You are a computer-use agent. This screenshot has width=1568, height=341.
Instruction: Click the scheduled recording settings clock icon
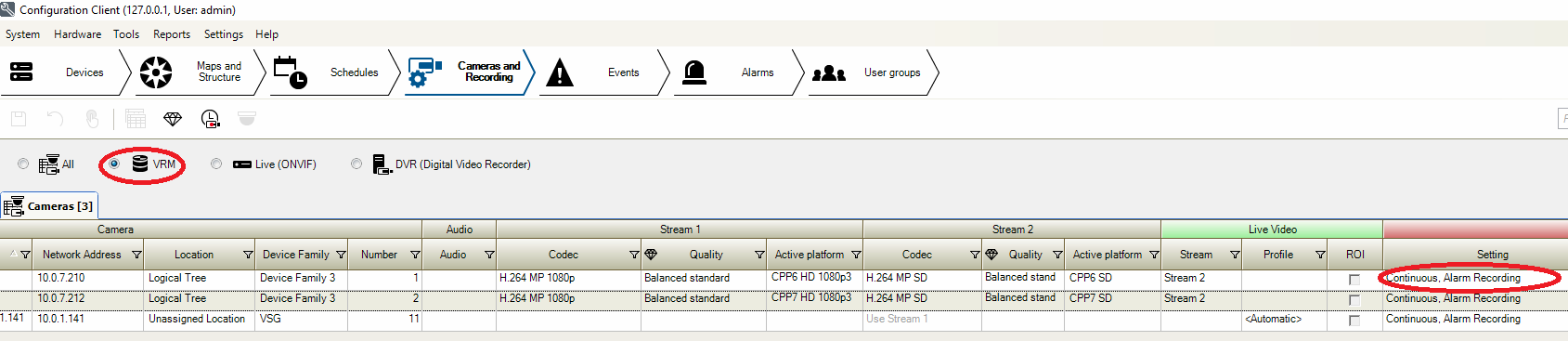[211, 119]
